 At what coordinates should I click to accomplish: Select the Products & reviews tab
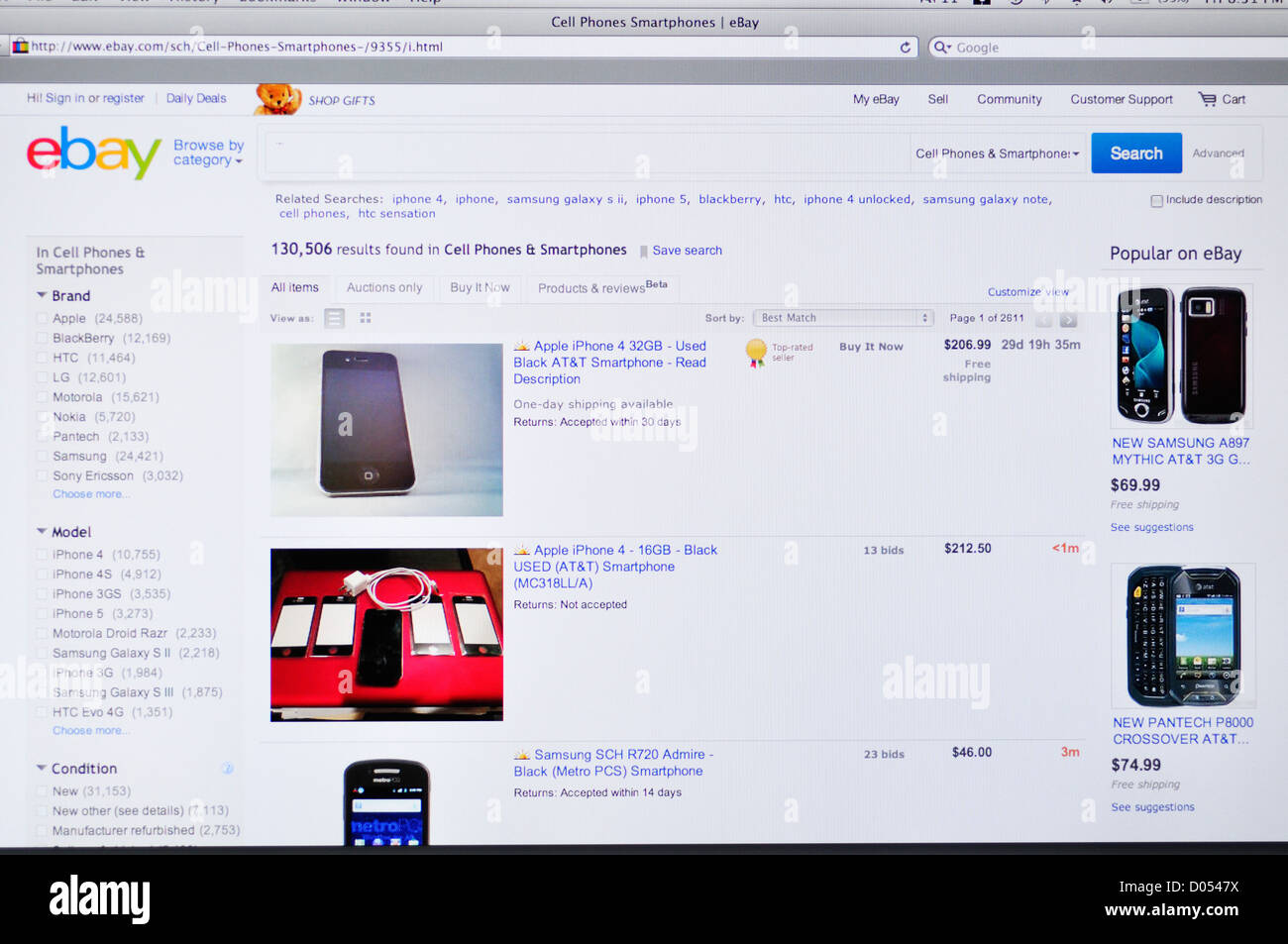[602, 287]
